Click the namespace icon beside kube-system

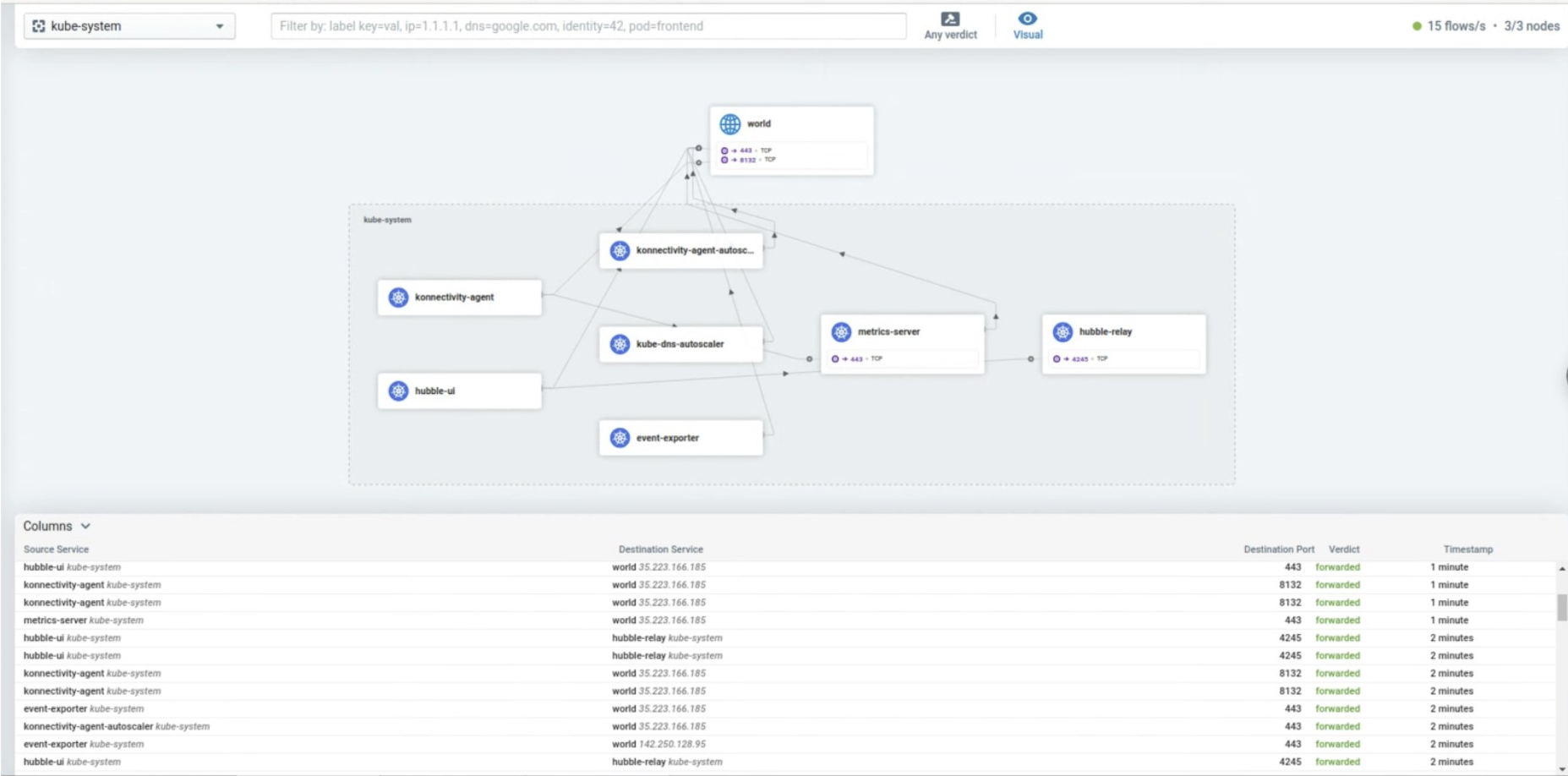[37, 25]
